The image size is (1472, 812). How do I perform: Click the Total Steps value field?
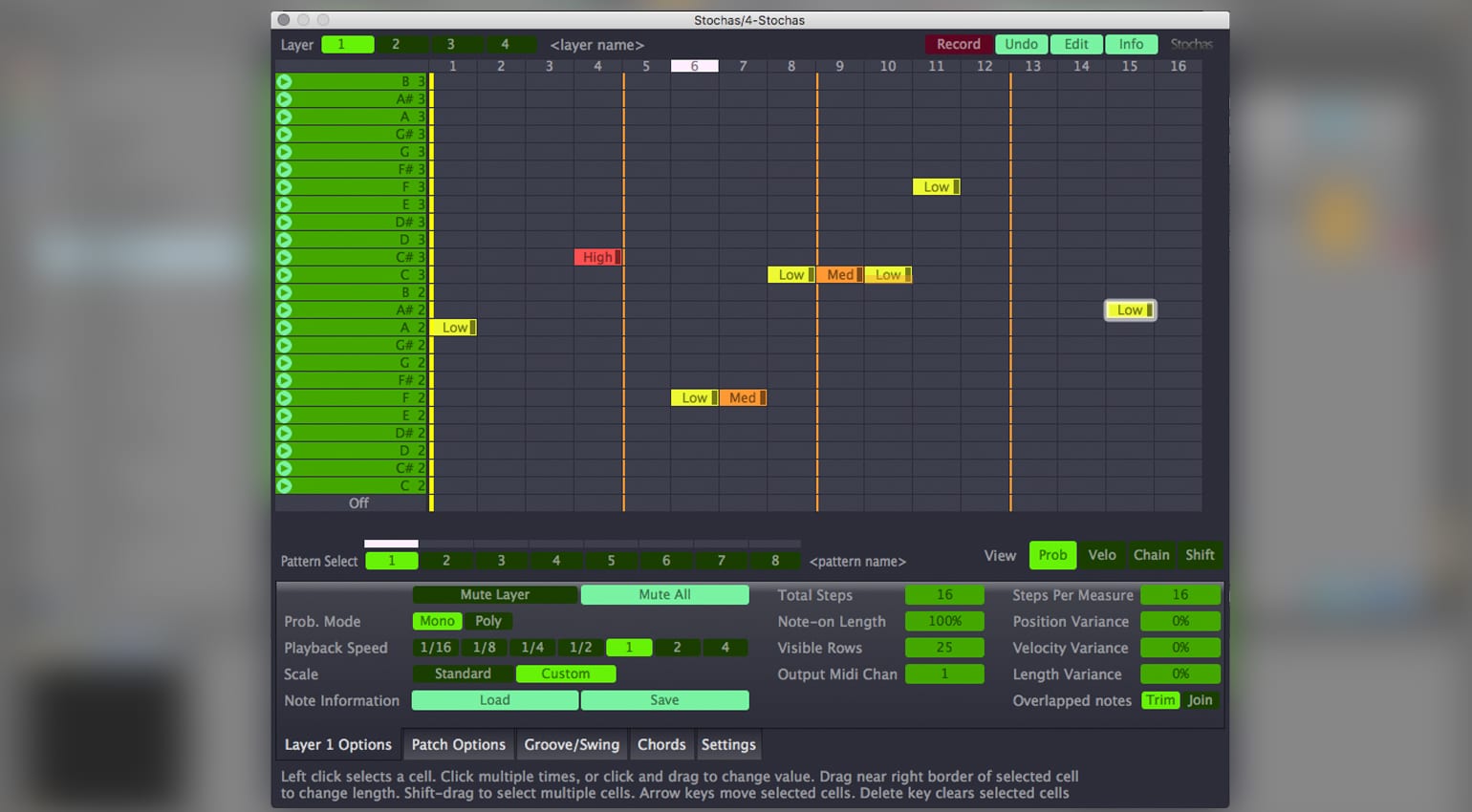click(x=943, y=594)
